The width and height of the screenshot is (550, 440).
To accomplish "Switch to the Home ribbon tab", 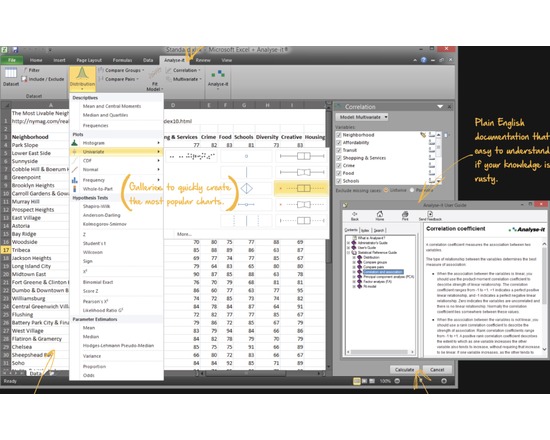I will click(x=36, y=60).
